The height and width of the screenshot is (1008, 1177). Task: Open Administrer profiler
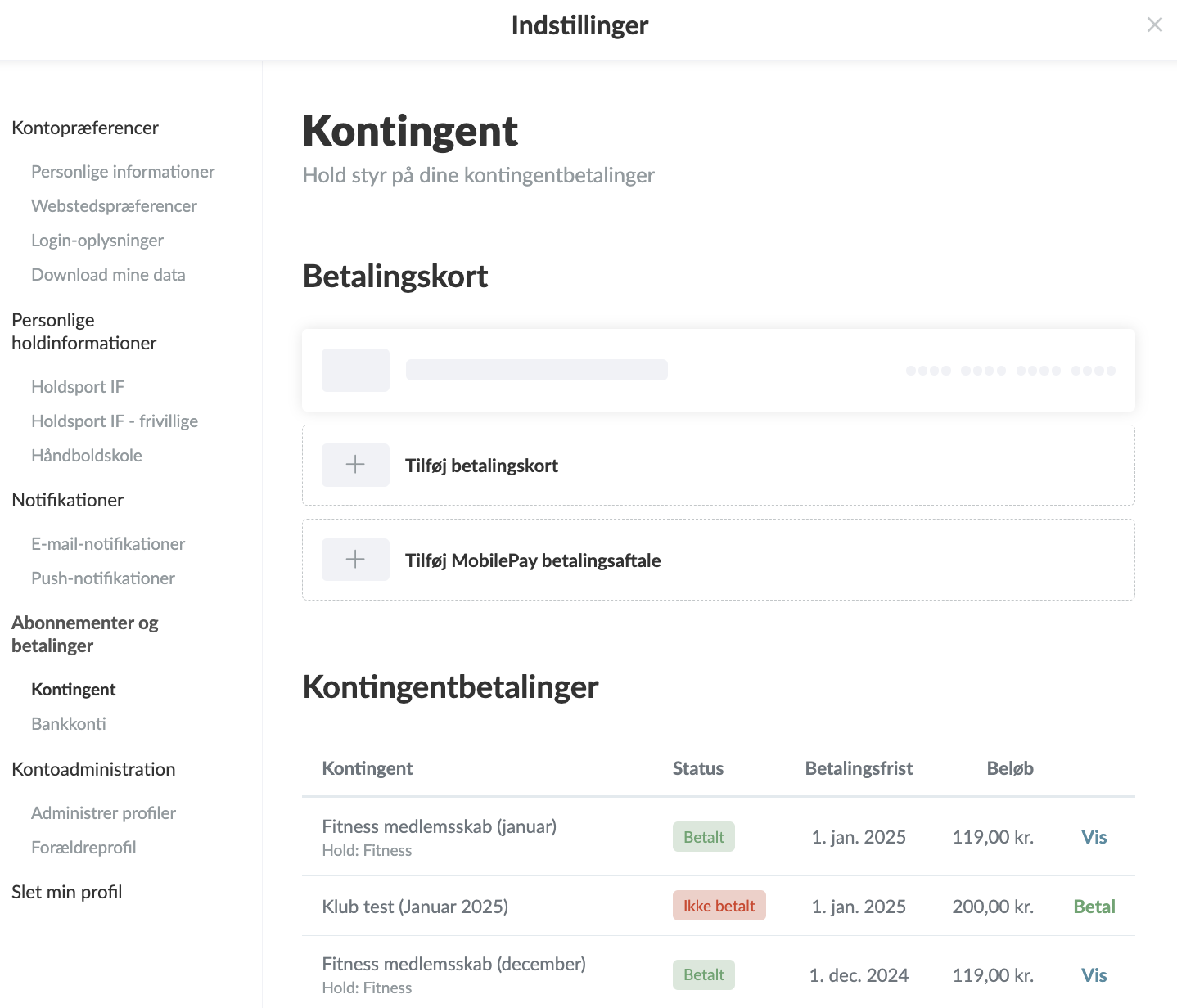103,813
